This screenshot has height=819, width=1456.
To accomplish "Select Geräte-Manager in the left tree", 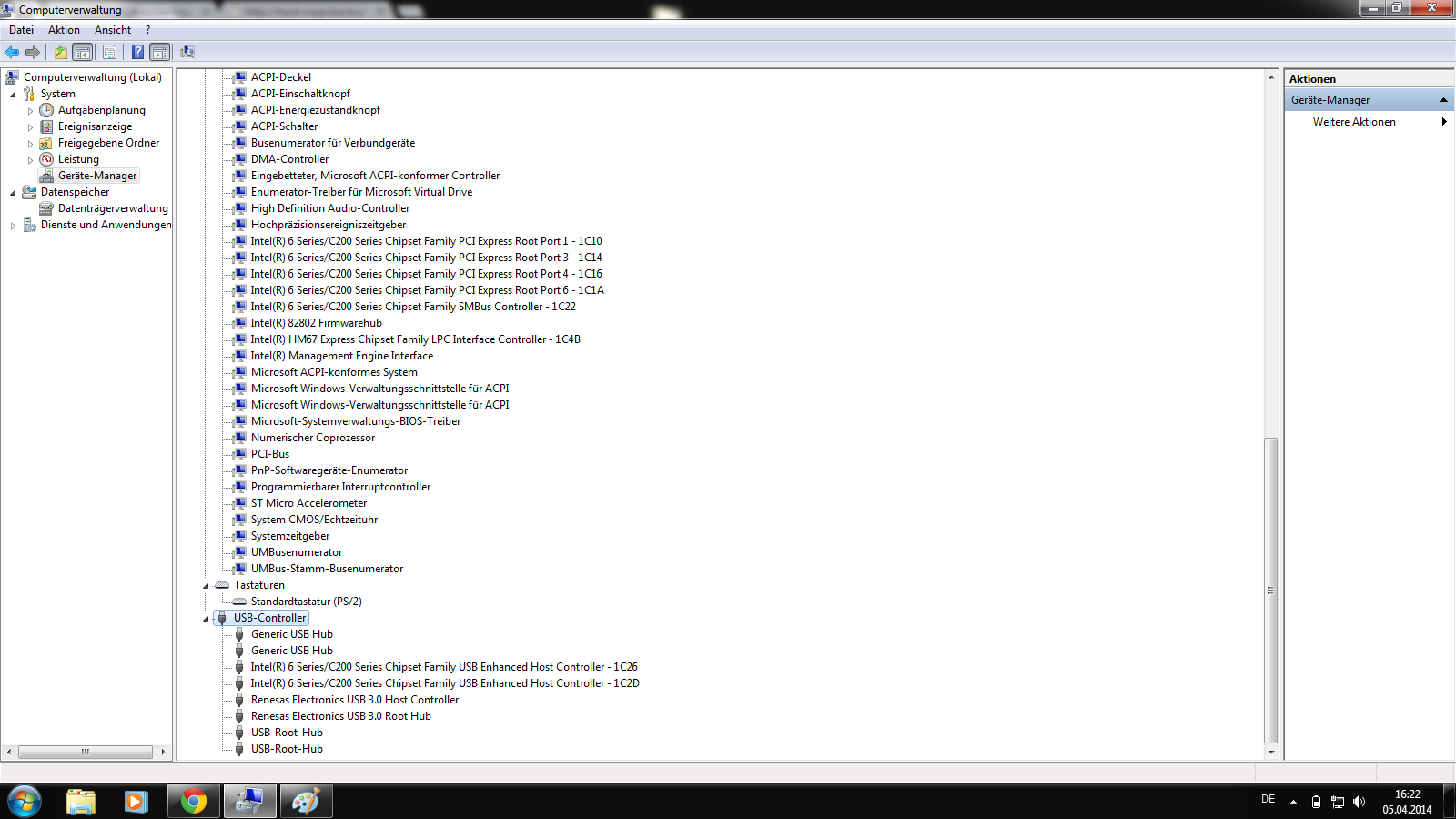I will click(97, 176).
